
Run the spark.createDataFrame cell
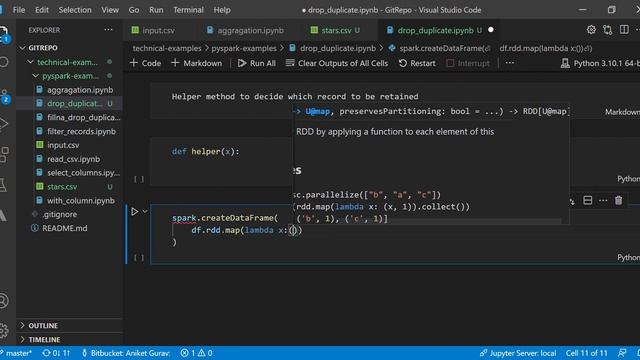135,211
